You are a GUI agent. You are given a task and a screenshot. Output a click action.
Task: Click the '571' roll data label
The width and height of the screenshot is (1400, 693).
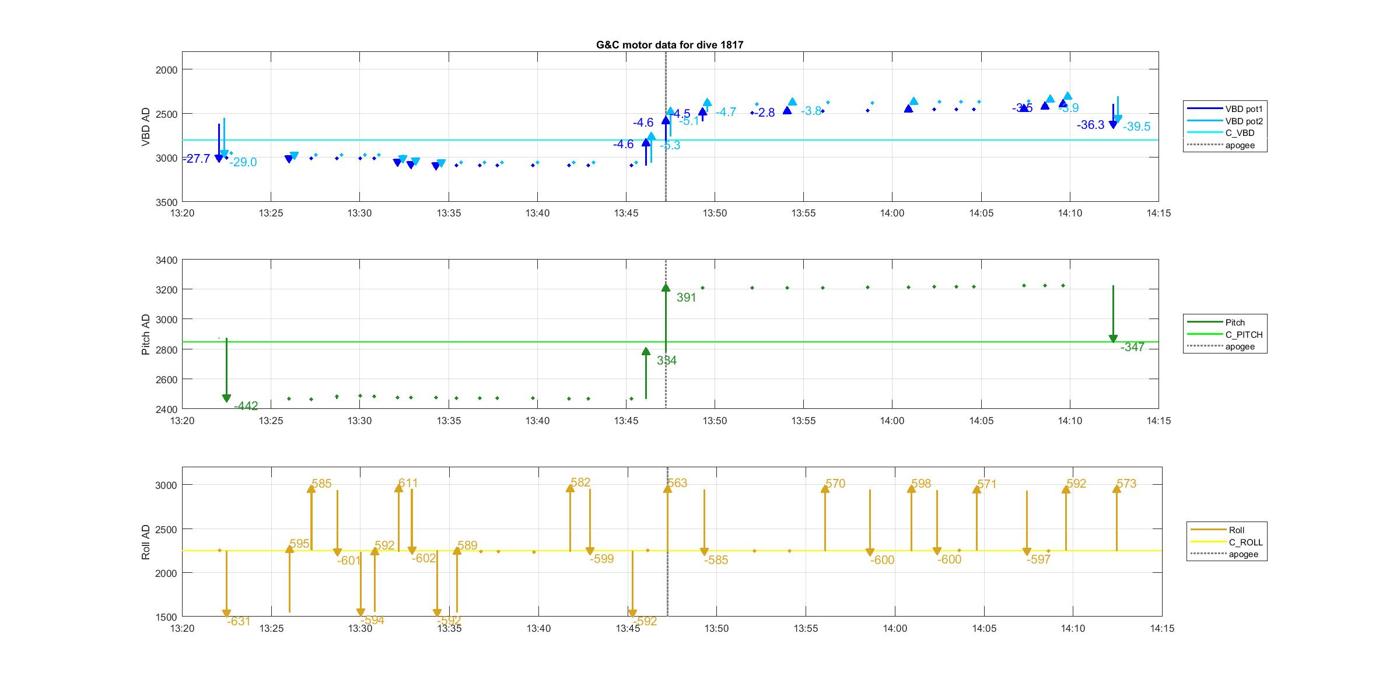coord(987,485)
